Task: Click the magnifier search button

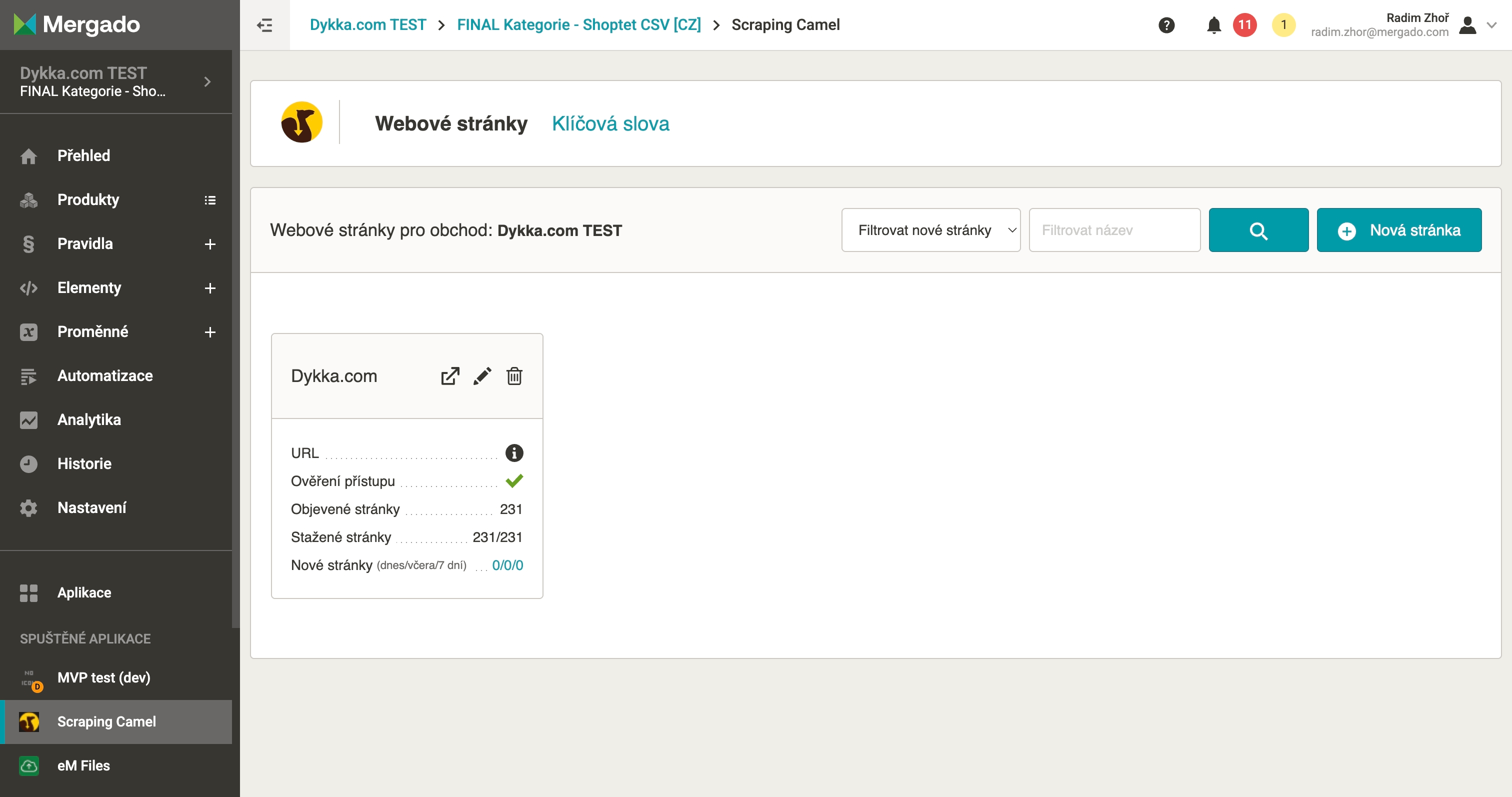Action: click(1258, 230)
